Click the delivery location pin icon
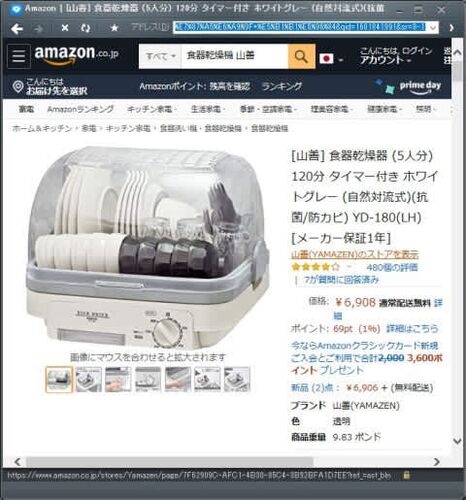 [x=18, y=87]
